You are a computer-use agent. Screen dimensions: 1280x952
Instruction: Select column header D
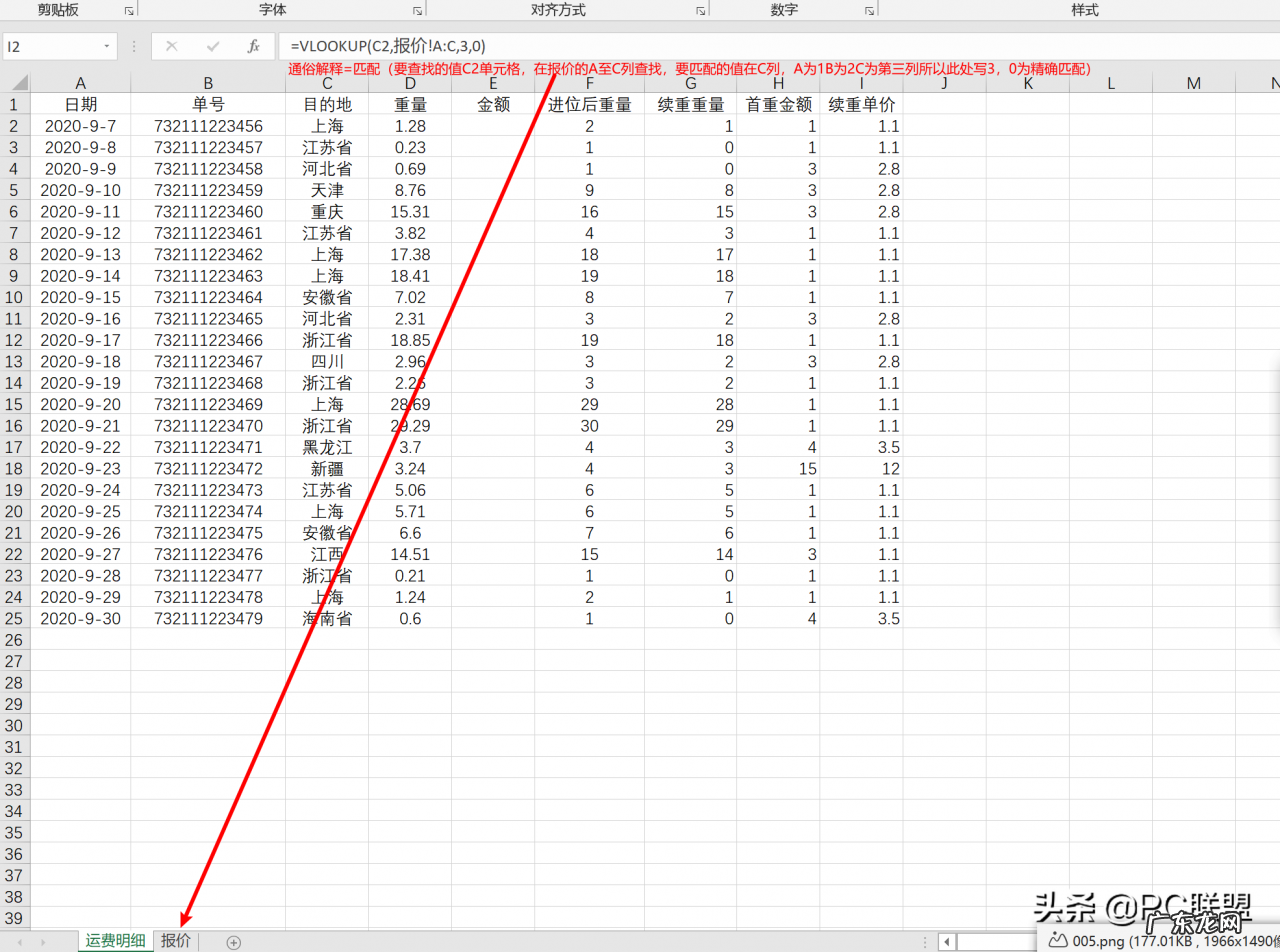click(x=409, y=82)
